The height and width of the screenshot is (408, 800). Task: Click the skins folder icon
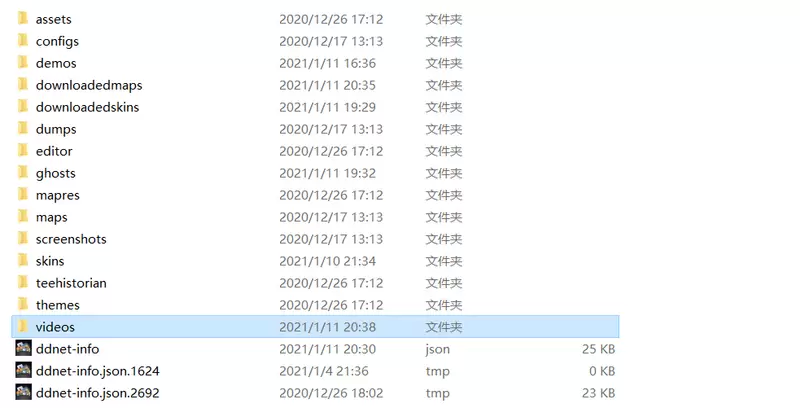23,261
